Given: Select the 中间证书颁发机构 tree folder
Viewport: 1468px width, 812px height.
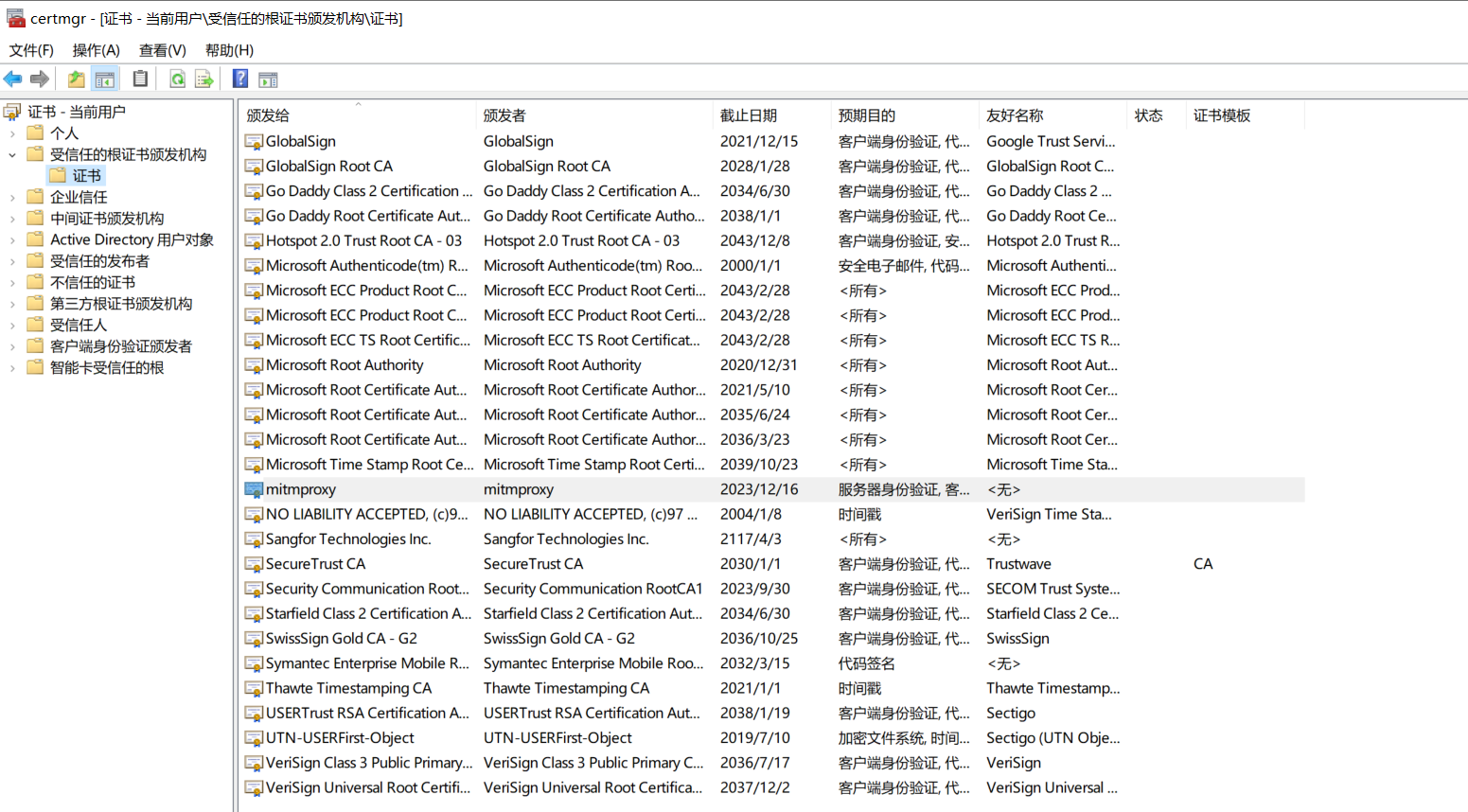Looking at the screenshot, I should pos(107,219).
